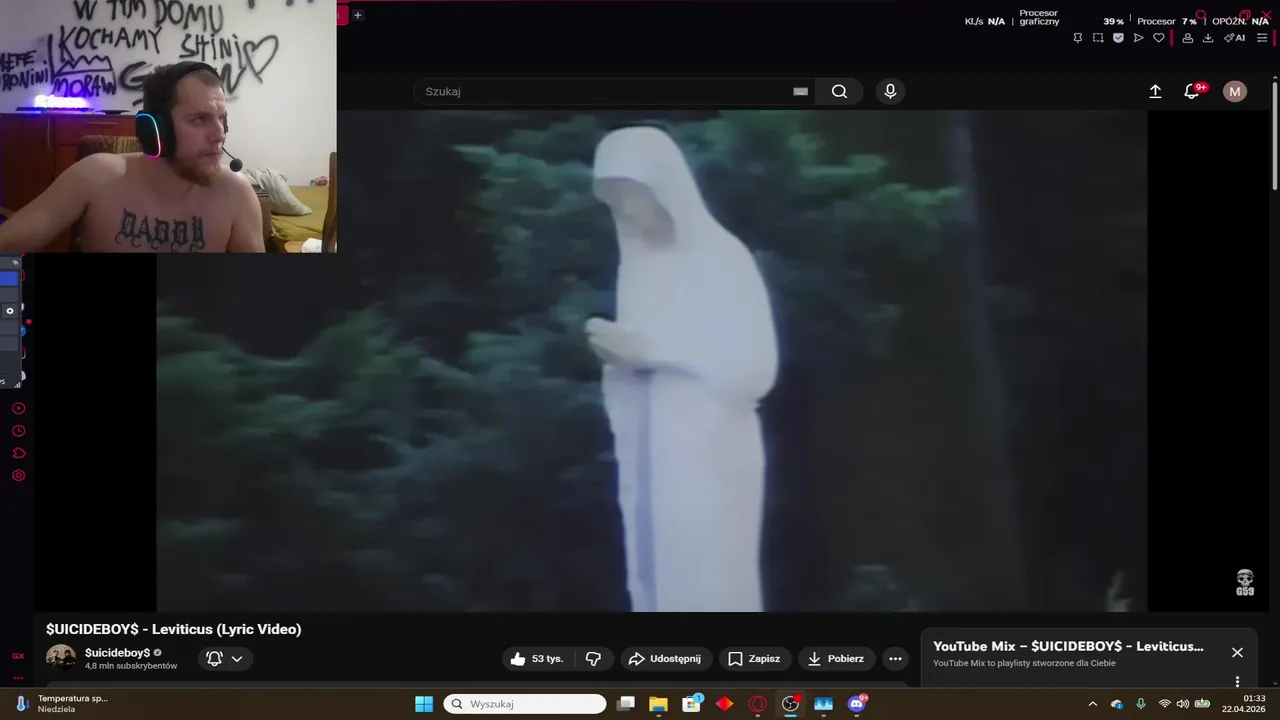Open the Windows Start menu
This screenshot has width=1280, height=720.
point(424,704)
